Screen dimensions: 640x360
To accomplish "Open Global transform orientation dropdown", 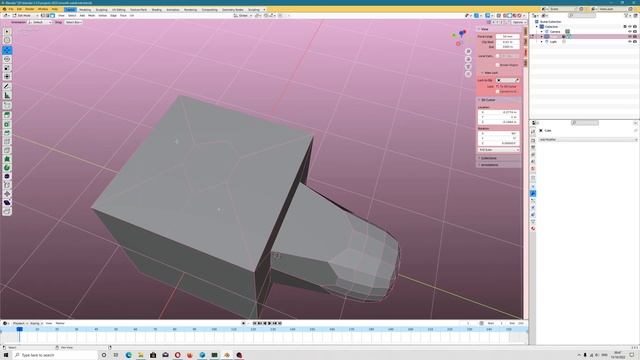I will 243,16.
